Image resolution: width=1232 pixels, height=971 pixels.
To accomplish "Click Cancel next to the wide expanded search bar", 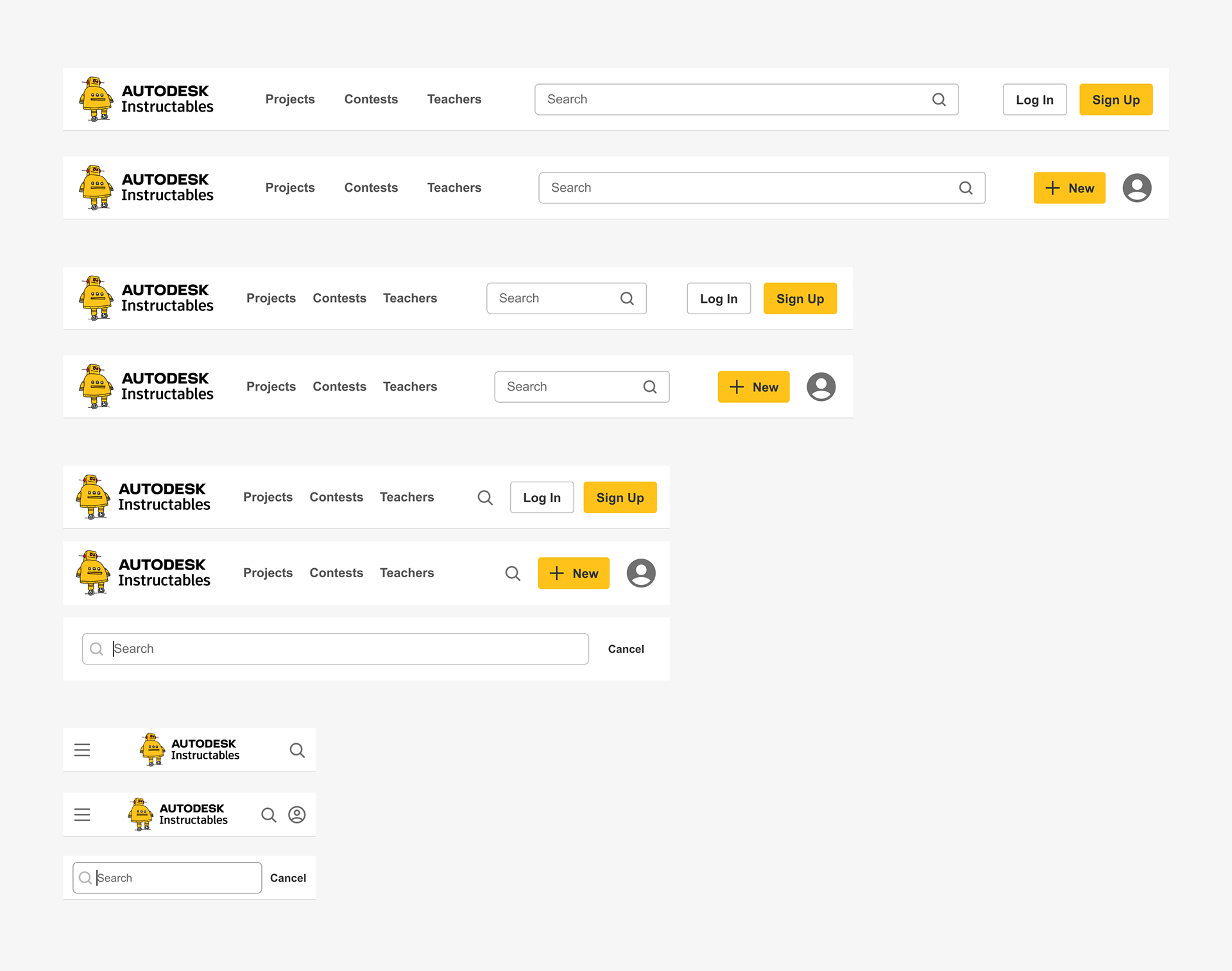I will (x=626, y=649).
